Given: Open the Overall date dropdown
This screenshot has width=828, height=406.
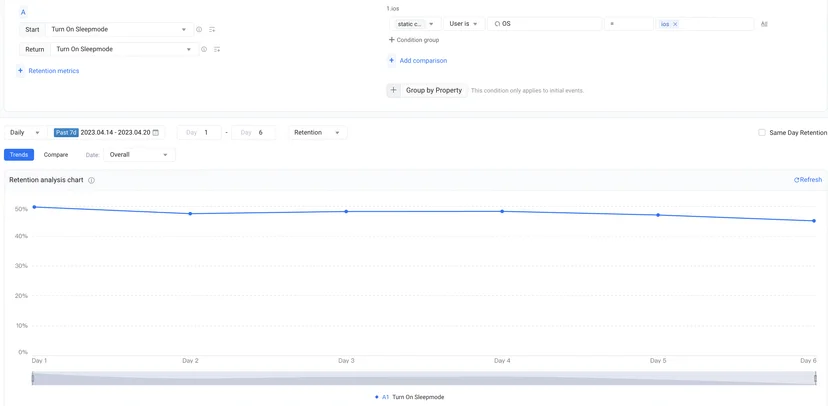Looking at the screenshot, I should pos(139,155).
